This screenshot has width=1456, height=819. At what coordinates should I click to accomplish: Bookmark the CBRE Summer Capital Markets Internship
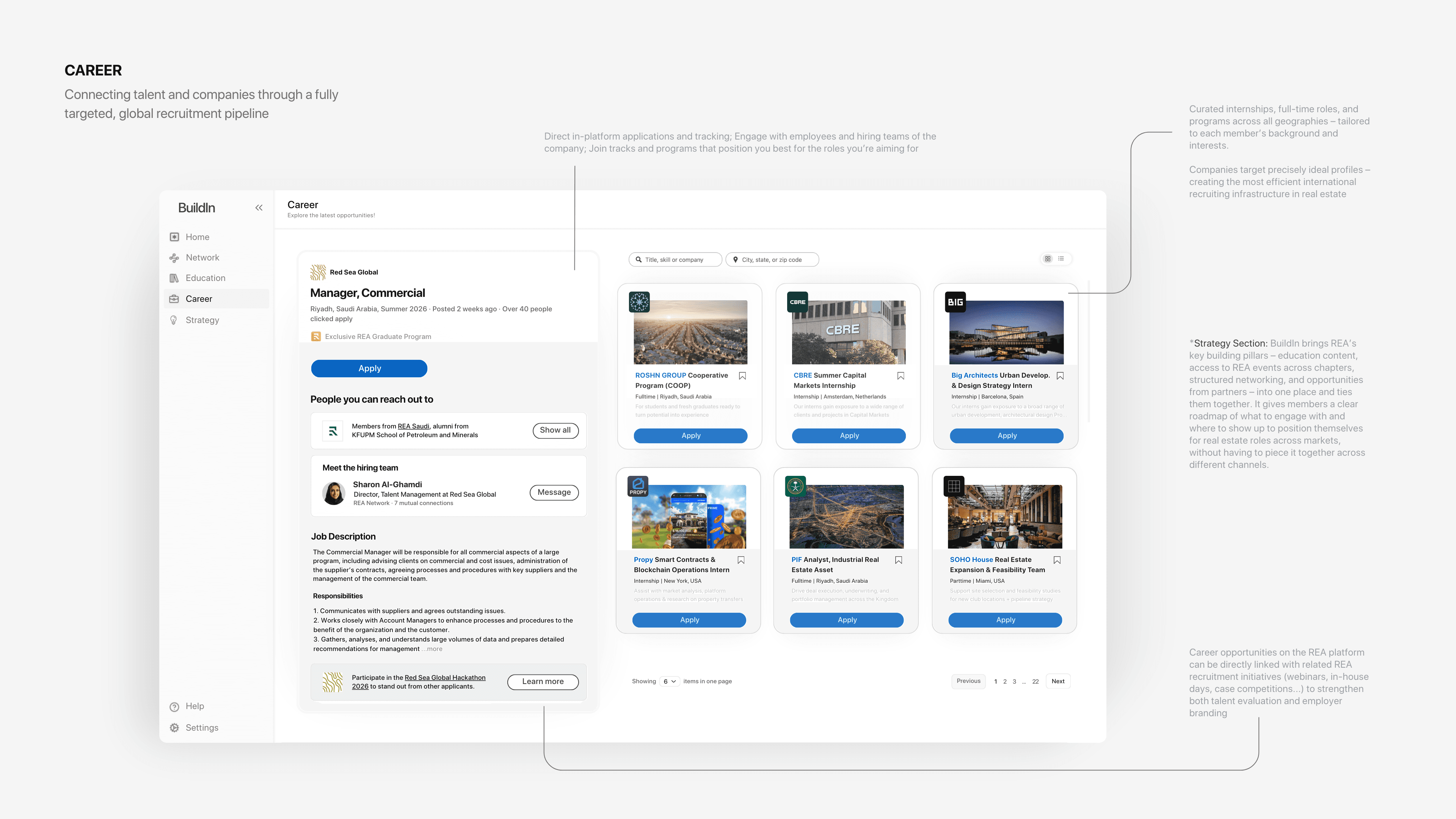(x=901, y=376)
